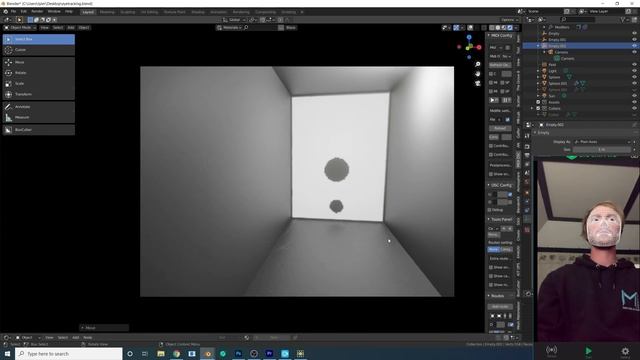Image resolution: width=640 pixels, height=360 pixels.
Task: Toggle visibility eye for first Empty row
Action: [634, 33]
